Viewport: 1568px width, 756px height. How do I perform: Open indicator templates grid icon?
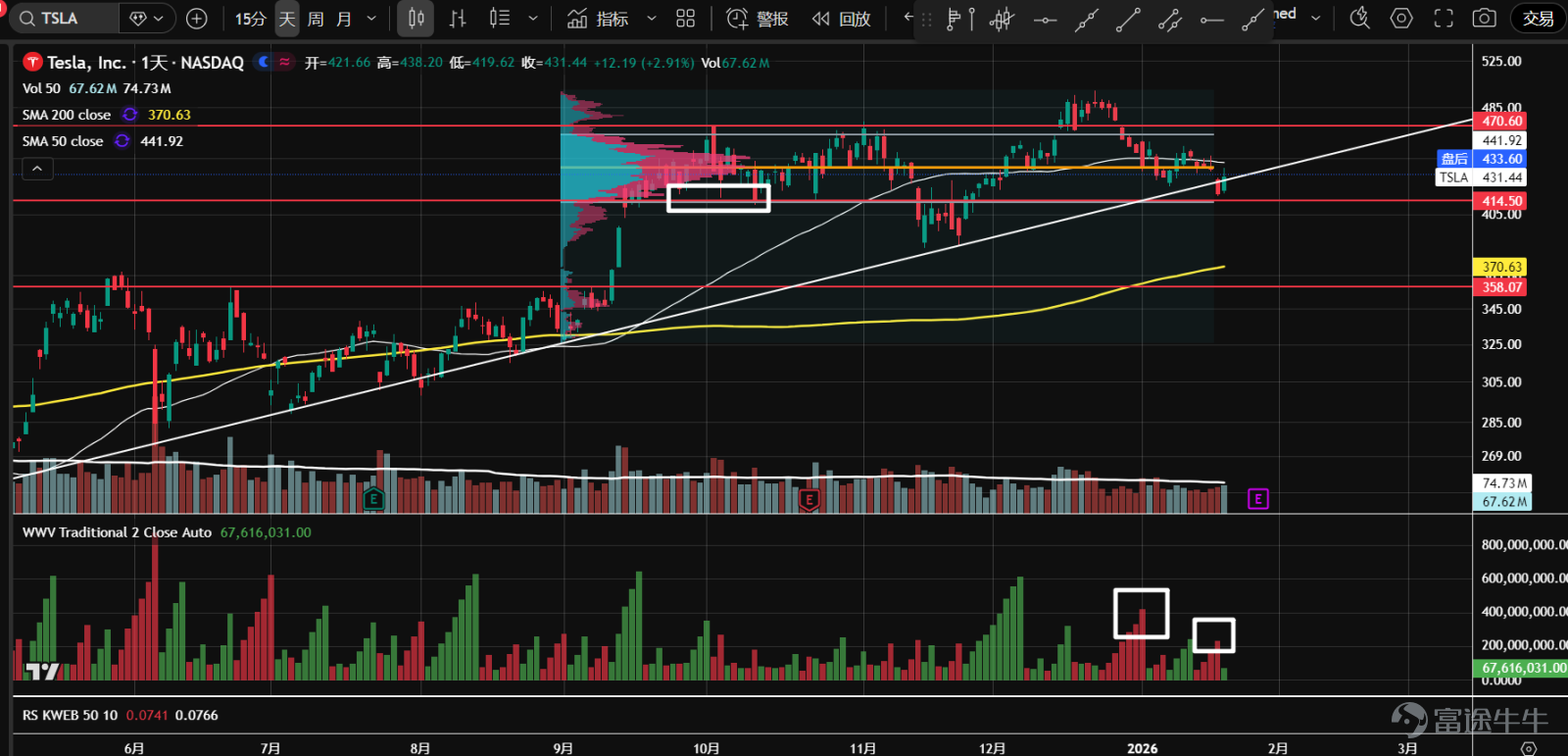click(x=686, y=19)
